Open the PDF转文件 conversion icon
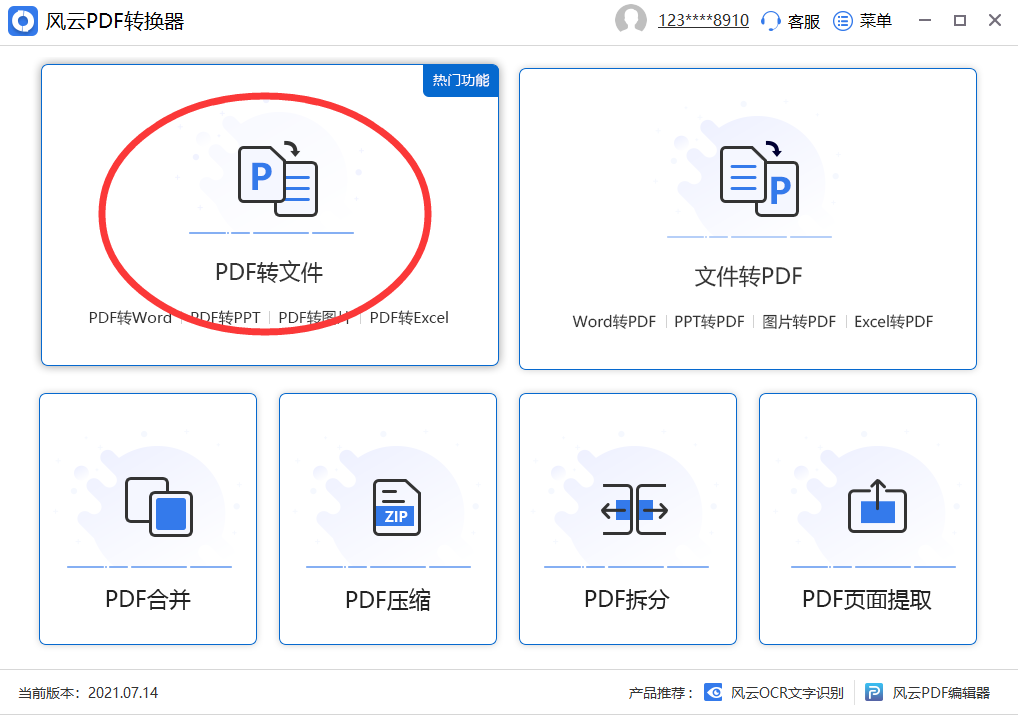Screen dimensions: 1018x715 coord(278,180)
